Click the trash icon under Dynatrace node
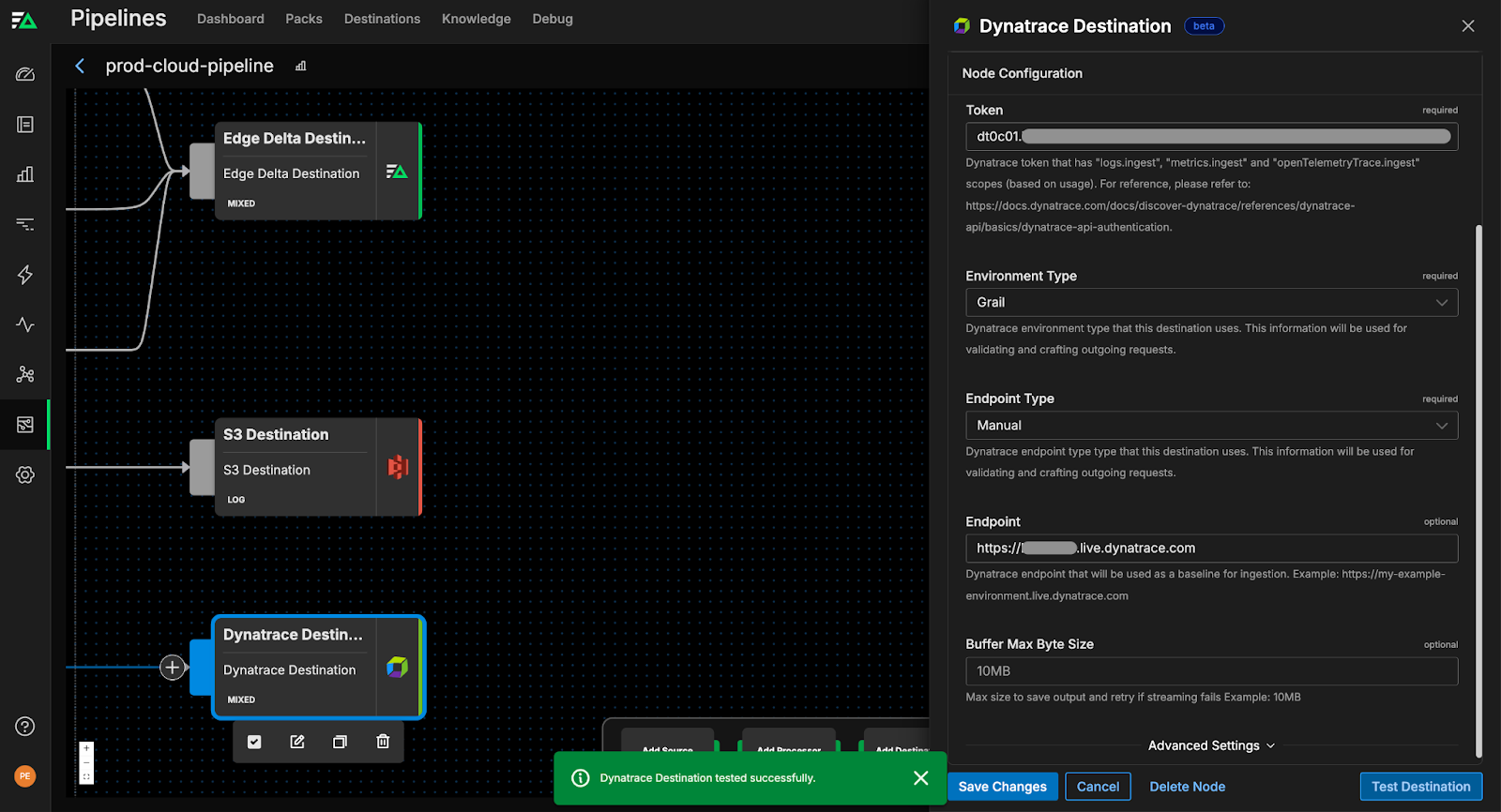The height and width of the screenshot is (812, 1501). point(383,742)
